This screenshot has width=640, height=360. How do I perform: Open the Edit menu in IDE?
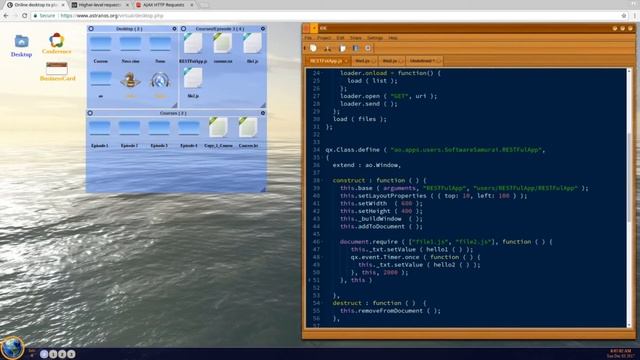340,38
